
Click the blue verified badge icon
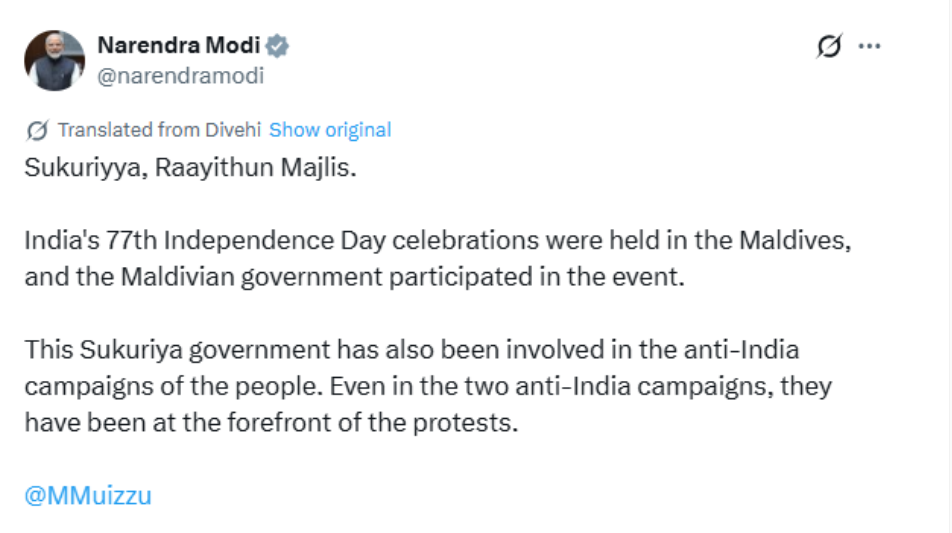(278, 46)
